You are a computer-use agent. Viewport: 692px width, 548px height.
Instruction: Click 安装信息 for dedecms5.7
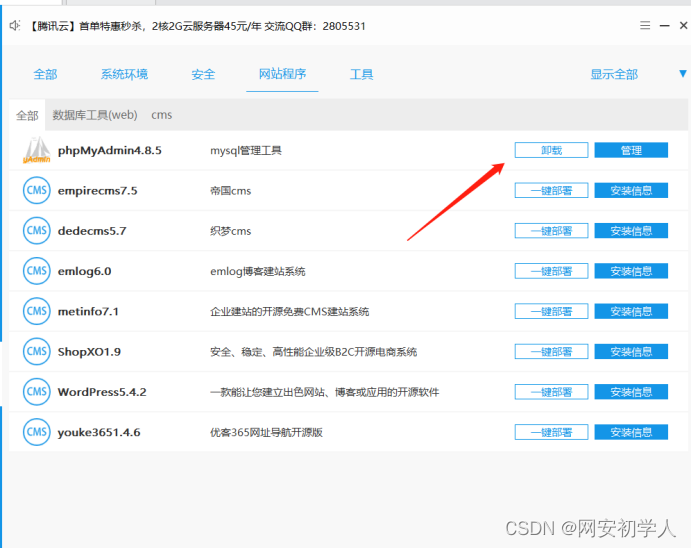631,231
